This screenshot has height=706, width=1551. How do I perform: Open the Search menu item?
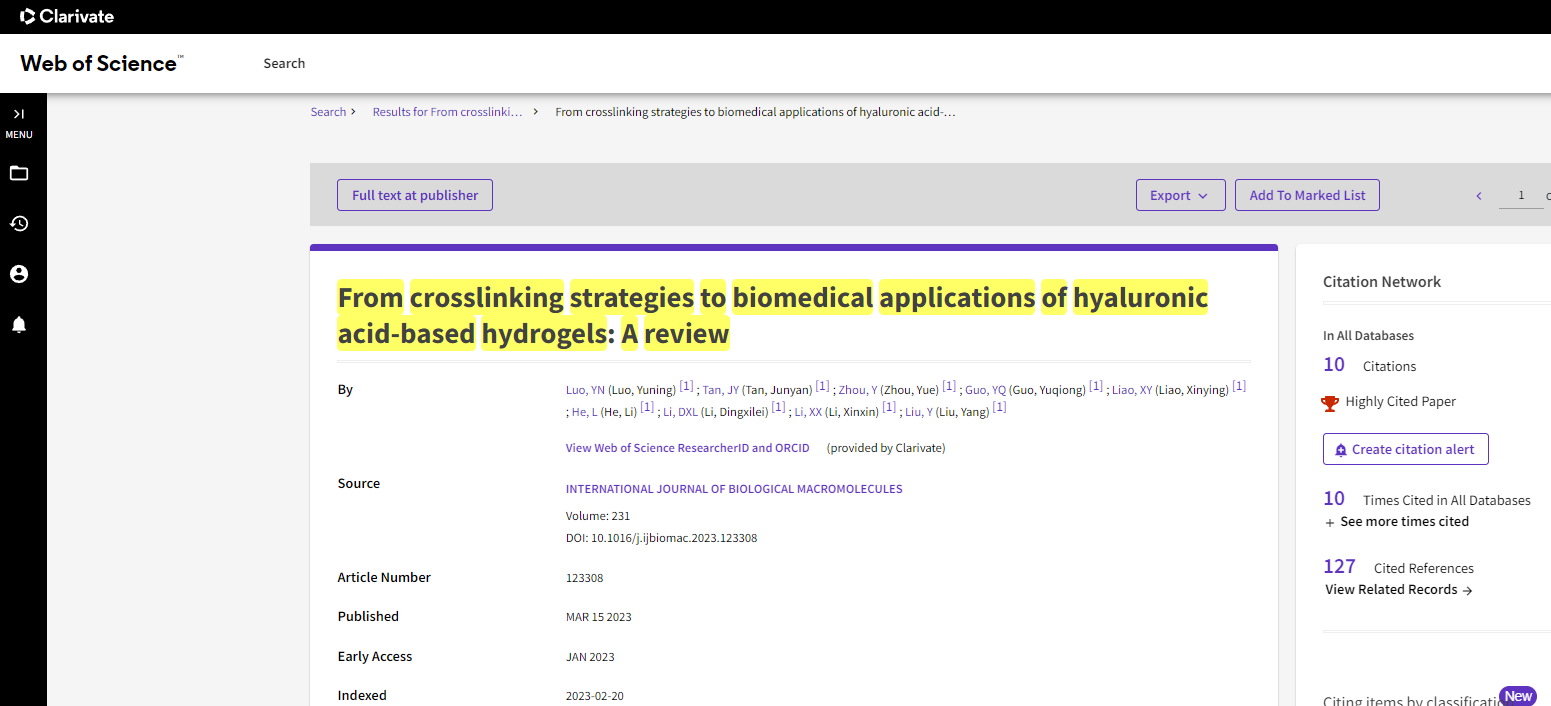[284, 63]
